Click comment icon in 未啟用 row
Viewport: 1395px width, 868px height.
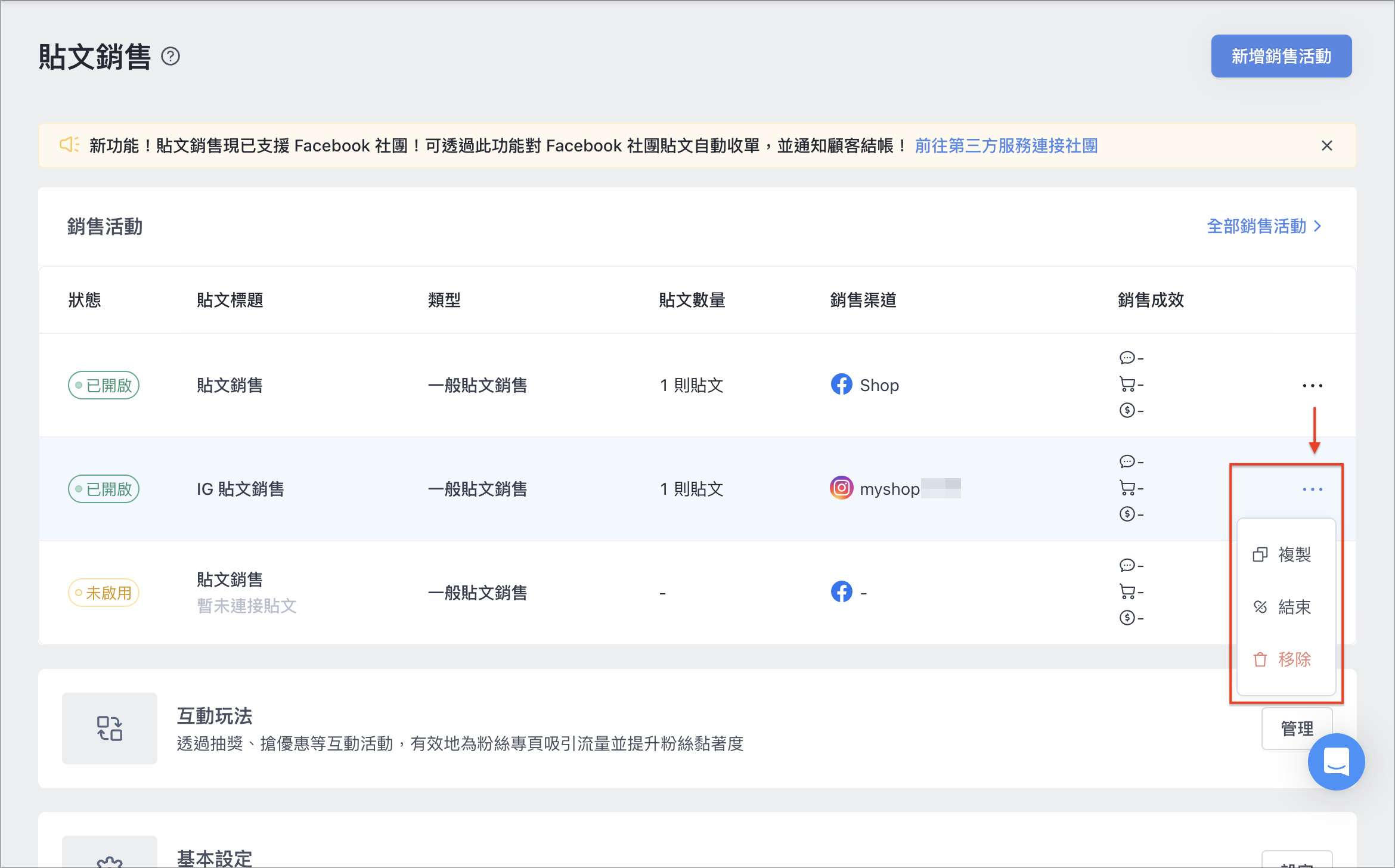pyautogui.click(x=1127, y=566)
